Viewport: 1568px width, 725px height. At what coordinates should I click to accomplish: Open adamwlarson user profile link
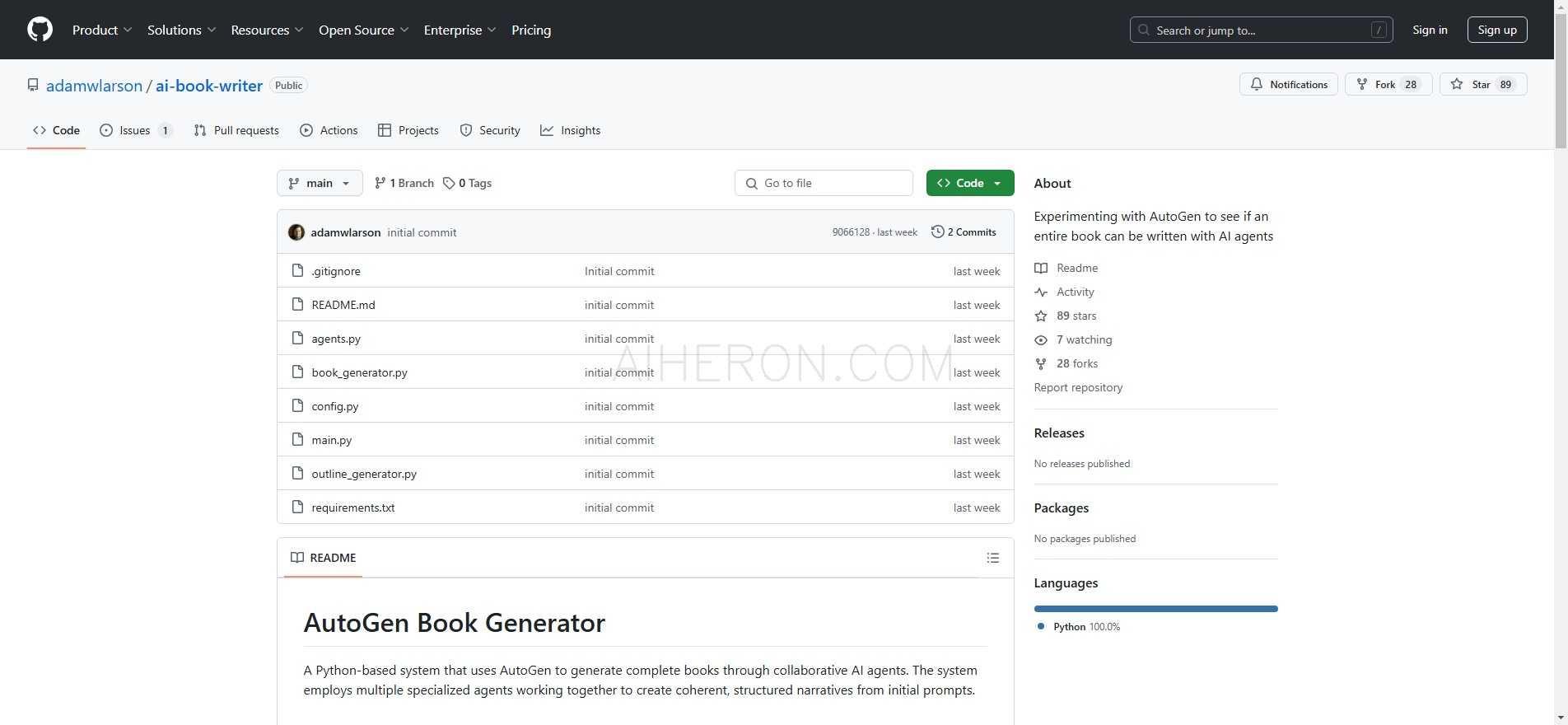click(95, 86)
